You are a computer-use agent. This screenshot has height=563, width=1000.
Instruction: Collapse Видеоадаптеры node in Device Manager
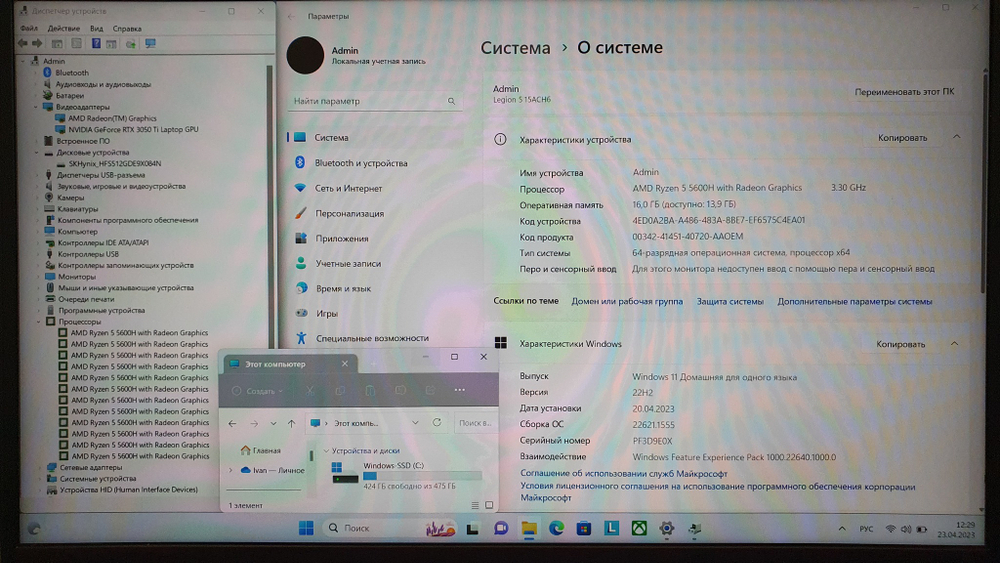(x=36, y=107)
